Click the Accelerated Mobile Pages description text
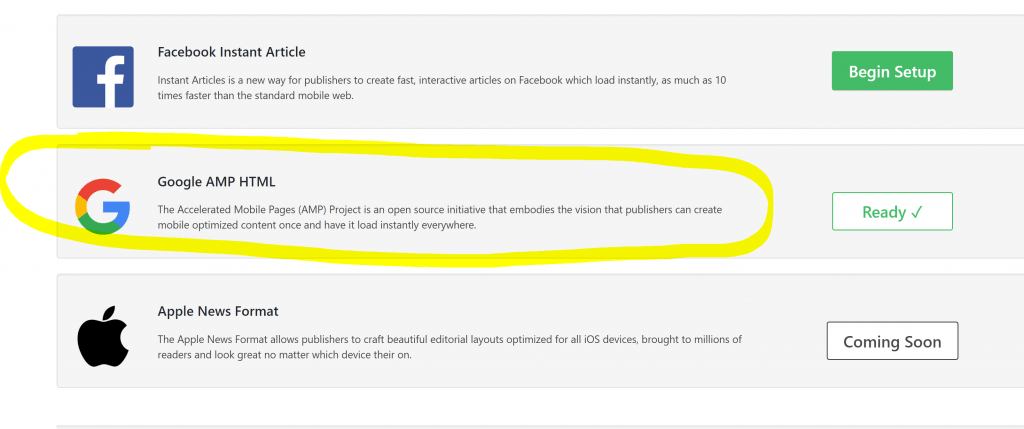Viewport: 1024px width, 429px height. (440, 217)
